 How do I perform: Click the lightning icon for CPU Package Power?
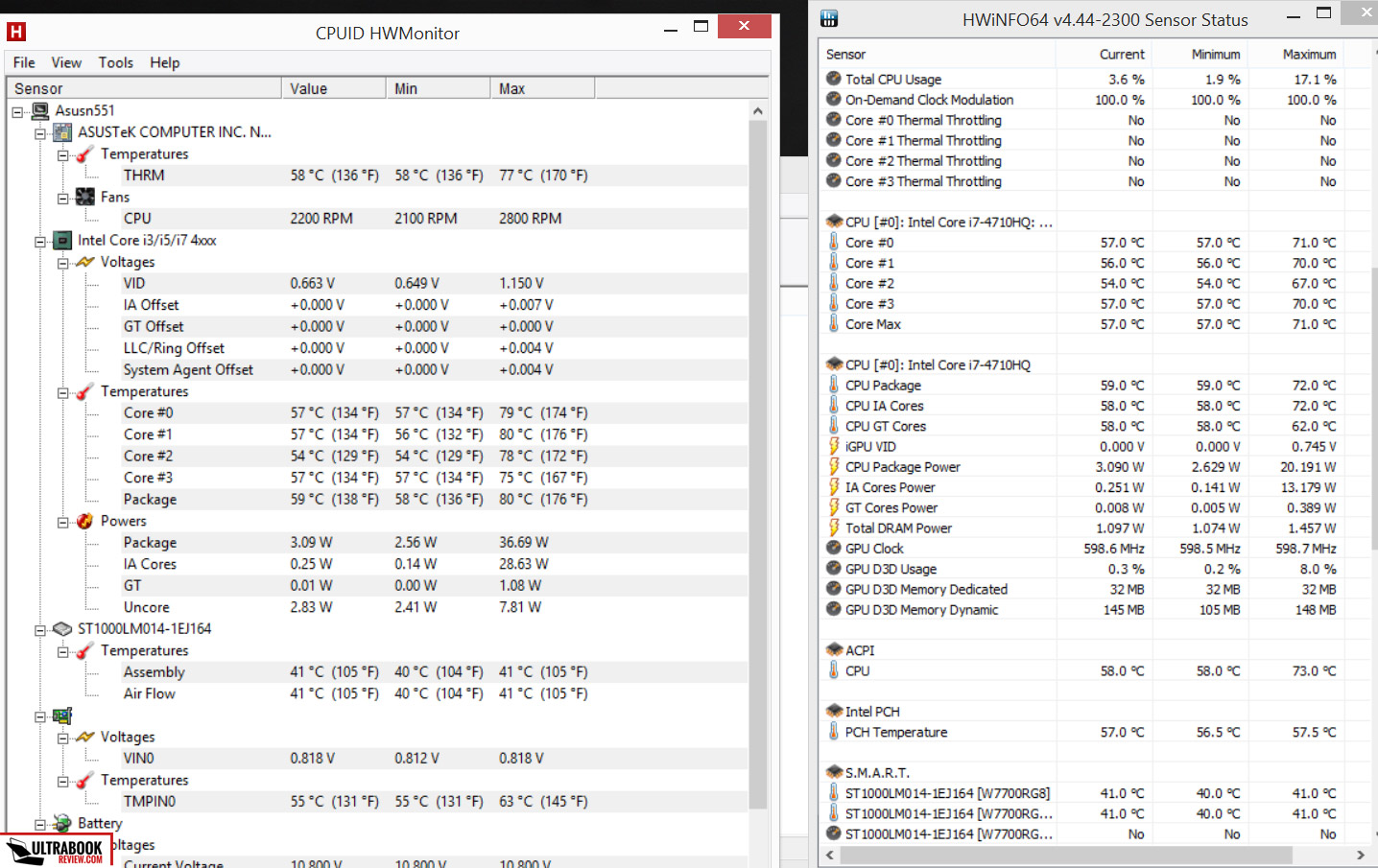coord(834,466)
